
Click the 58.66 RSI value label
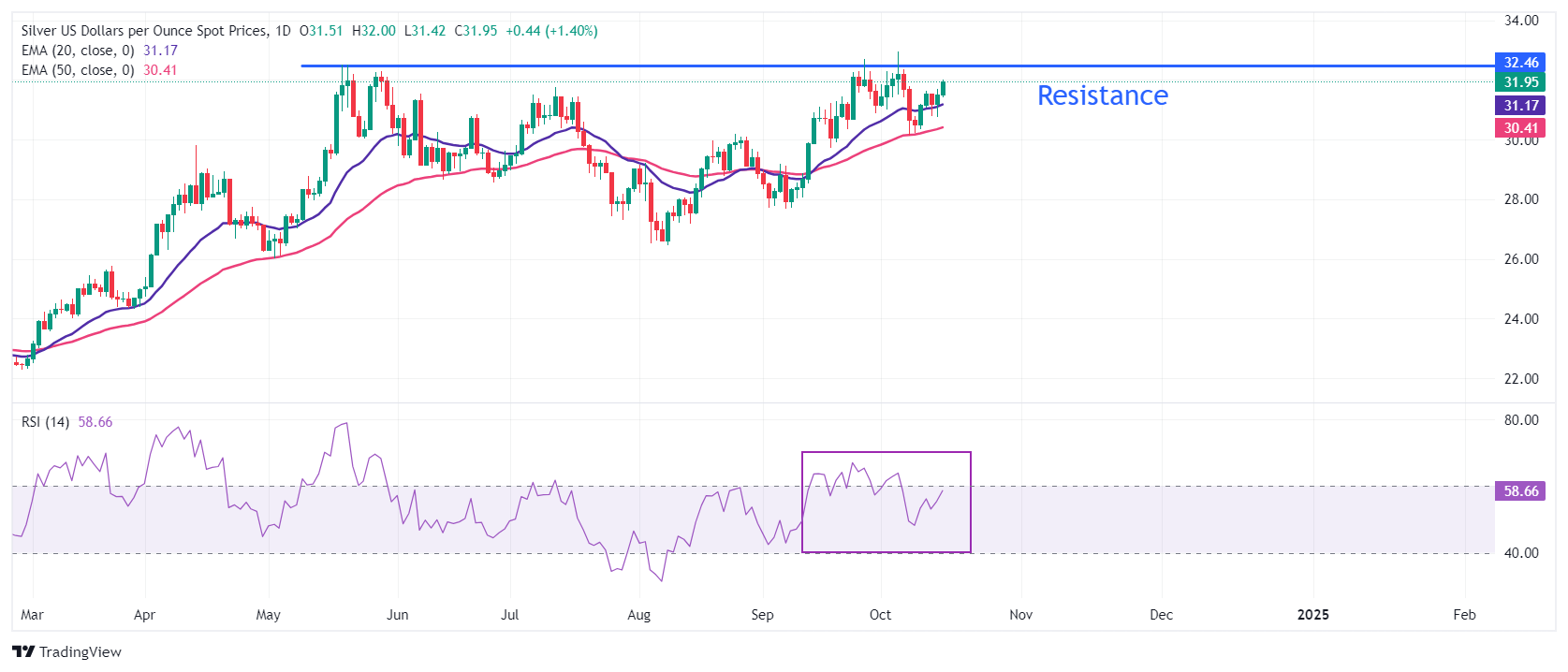tap(1520, 491)
